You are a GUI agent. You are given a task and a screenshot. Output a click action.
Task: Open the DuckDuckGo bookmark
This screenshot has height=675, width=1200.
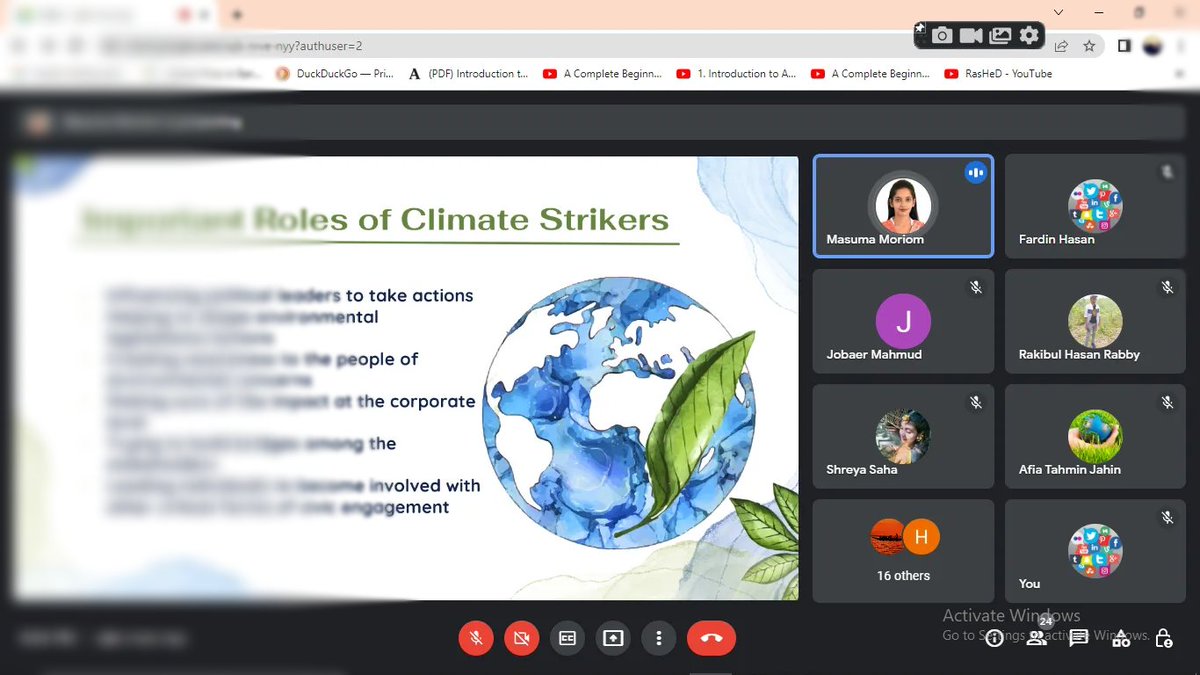[335, 73]
